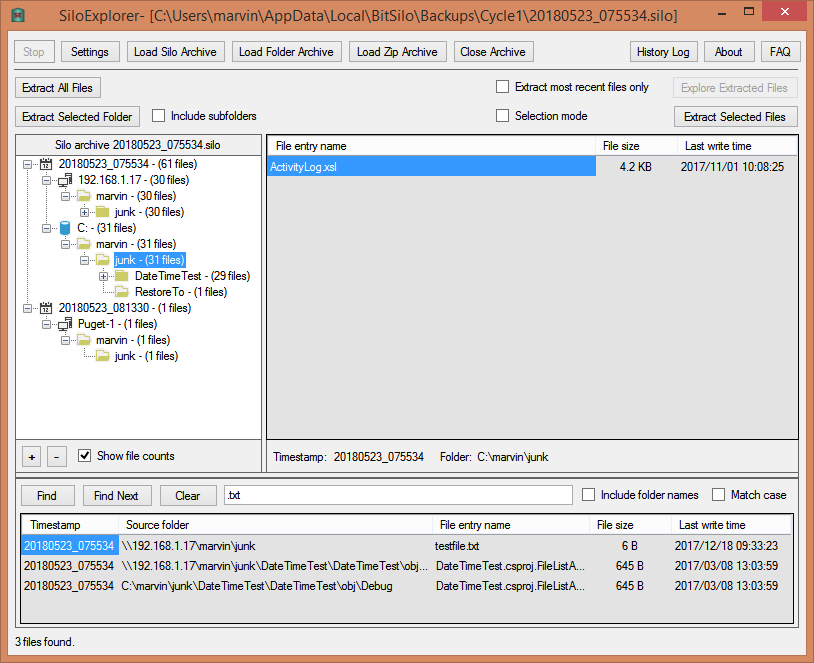Click the Find button
This screenshot has height=663, width=814.
coord(47,496)
